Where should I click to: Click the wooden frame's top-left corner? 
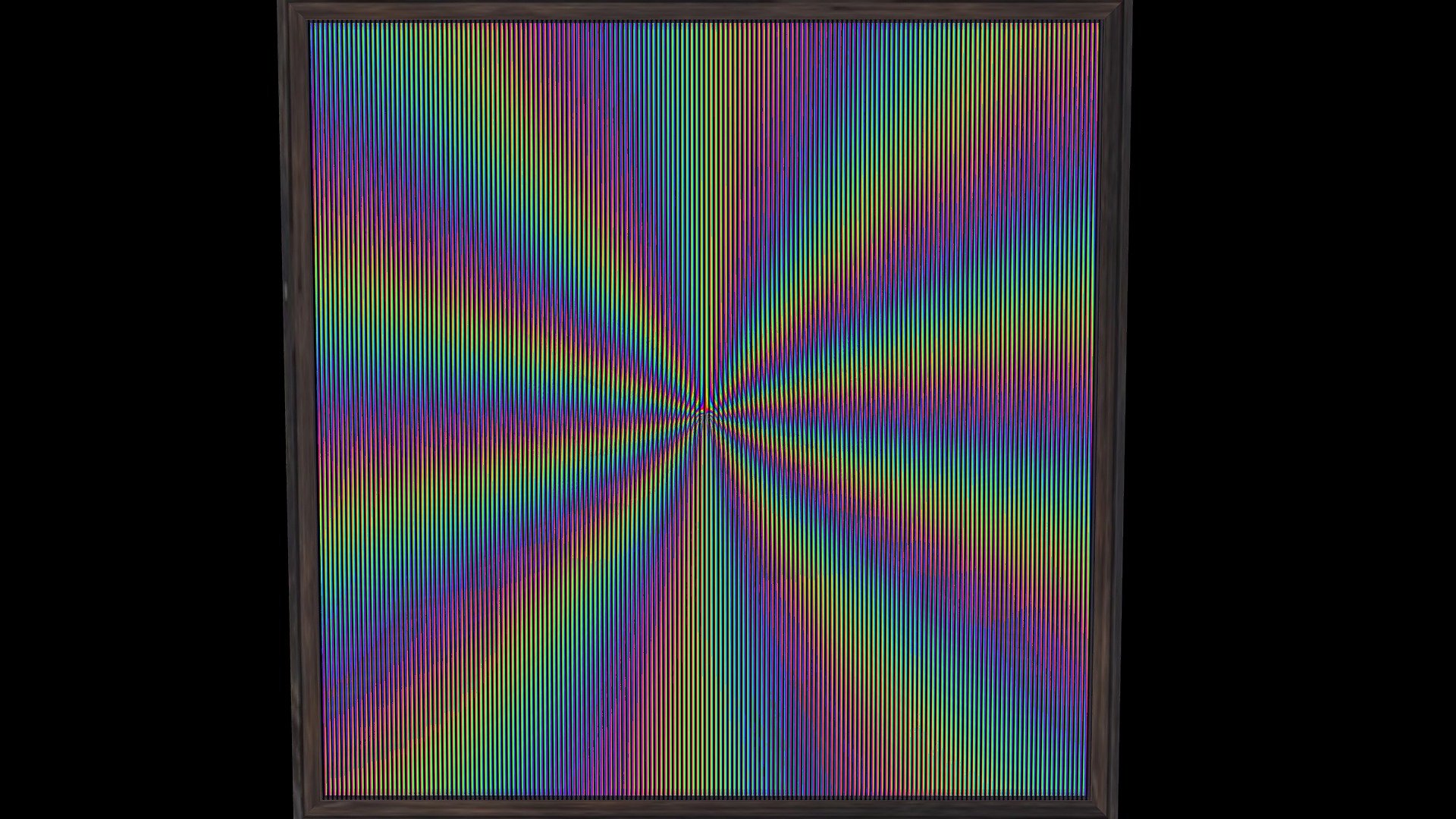(x=294, y=11)
